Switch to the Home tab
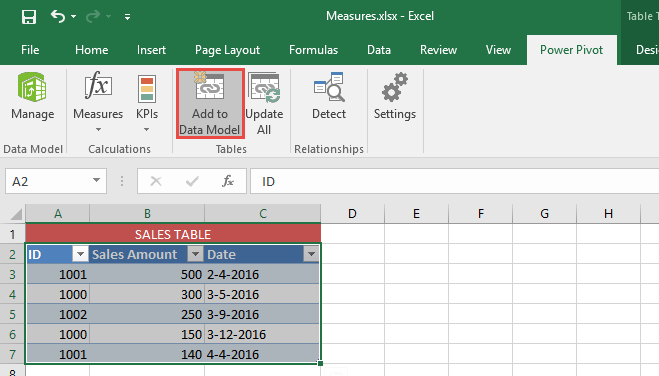 (92, 50)
